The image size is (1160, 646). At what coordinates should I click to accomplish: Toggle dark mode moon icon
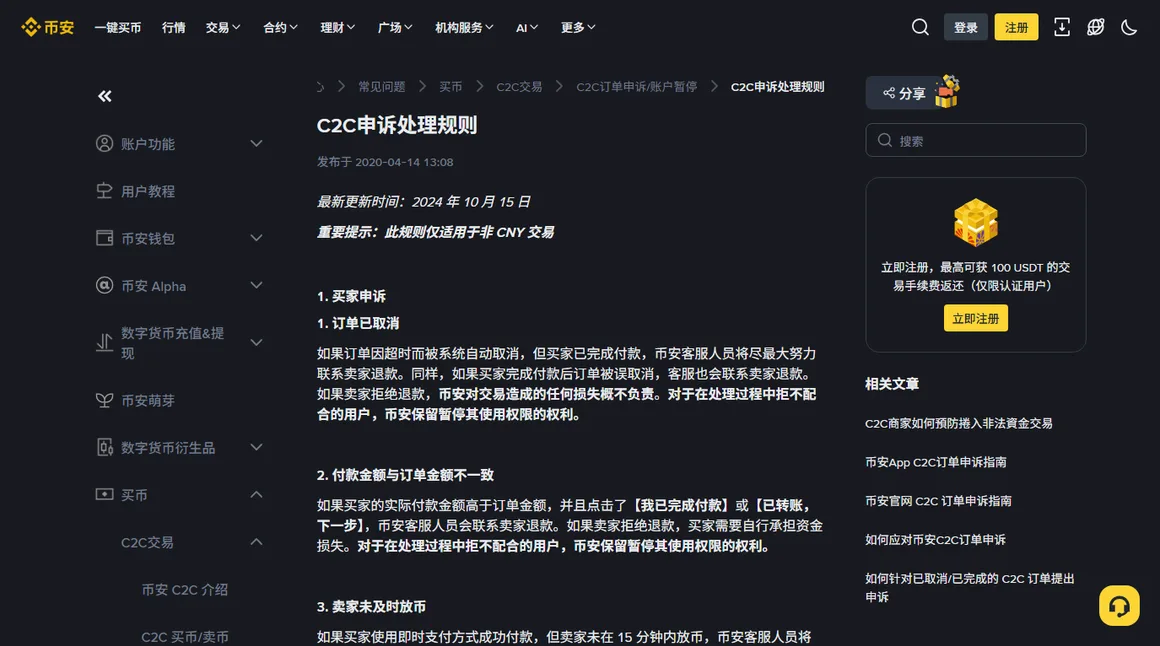(x=1129, y=27)
